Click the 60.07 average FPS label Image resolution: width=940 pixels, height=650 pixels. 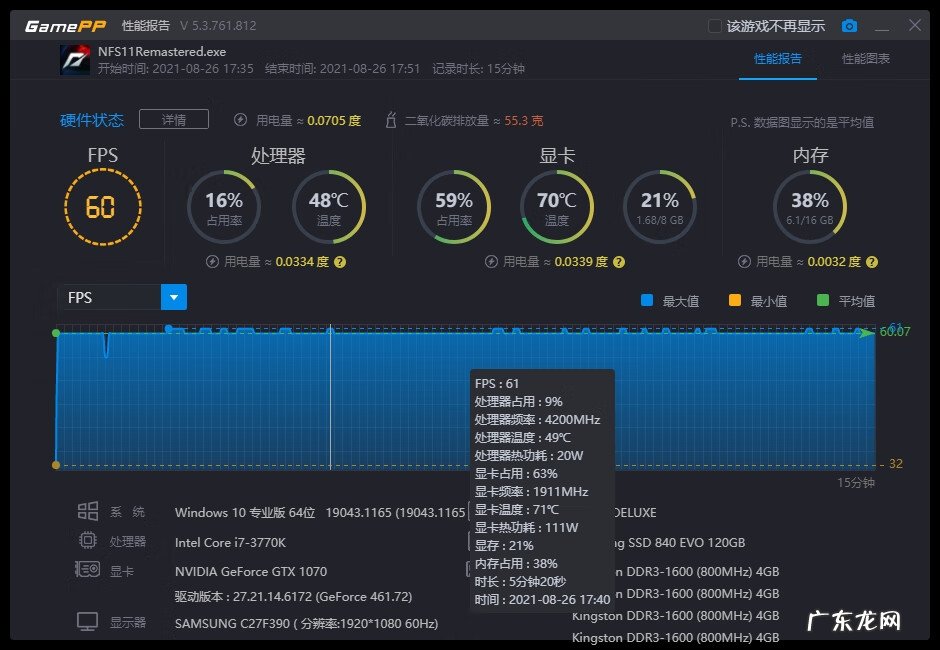point(895,332)
